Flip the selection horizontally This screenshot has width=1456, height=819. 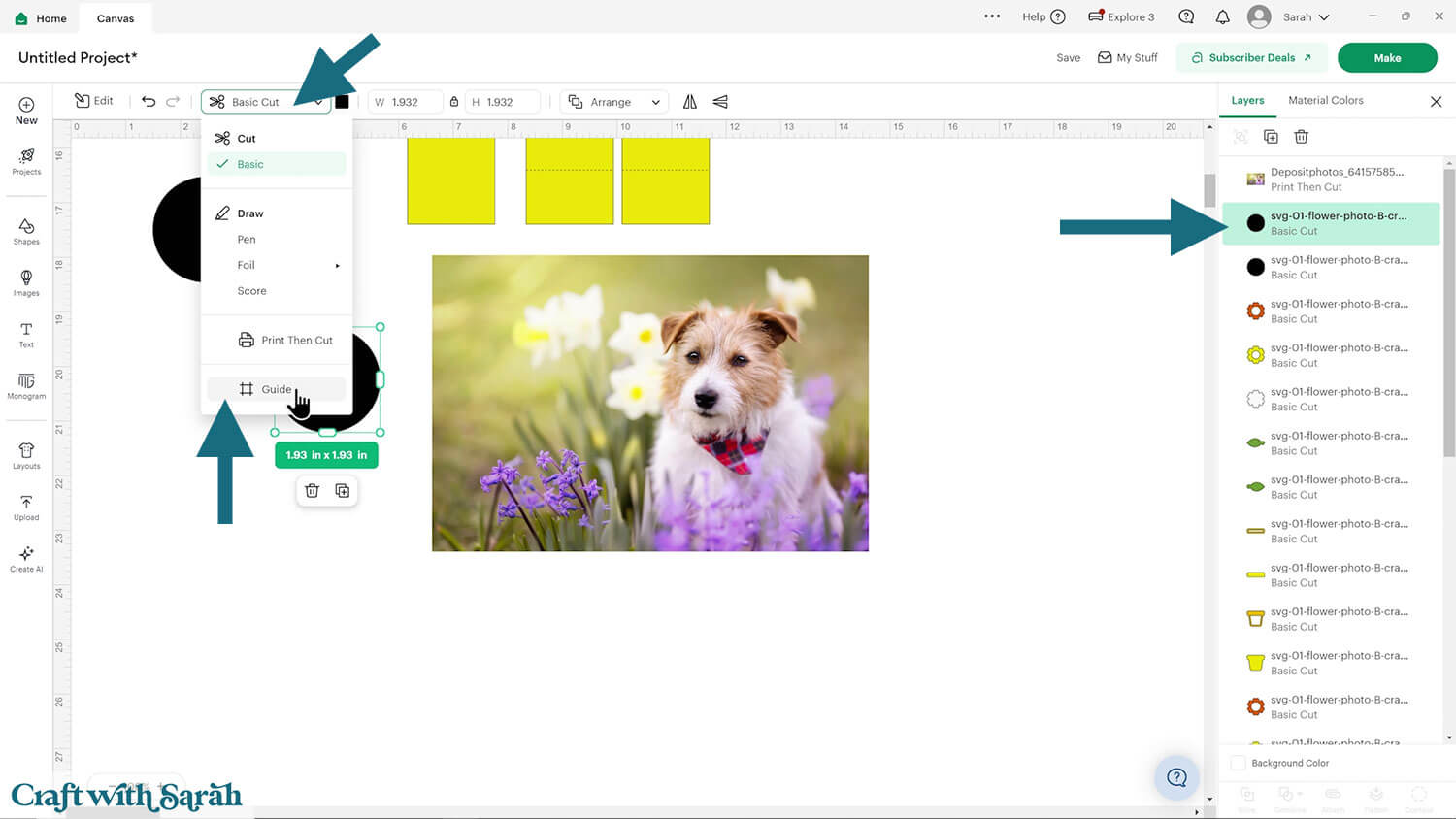pyautogui.click(x=690, y=102)
